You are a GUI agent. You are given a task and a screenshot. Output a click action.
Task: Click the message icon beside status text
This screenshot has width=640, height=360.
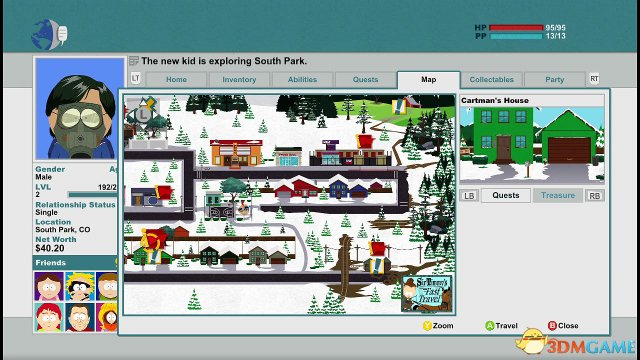(134, 61)
